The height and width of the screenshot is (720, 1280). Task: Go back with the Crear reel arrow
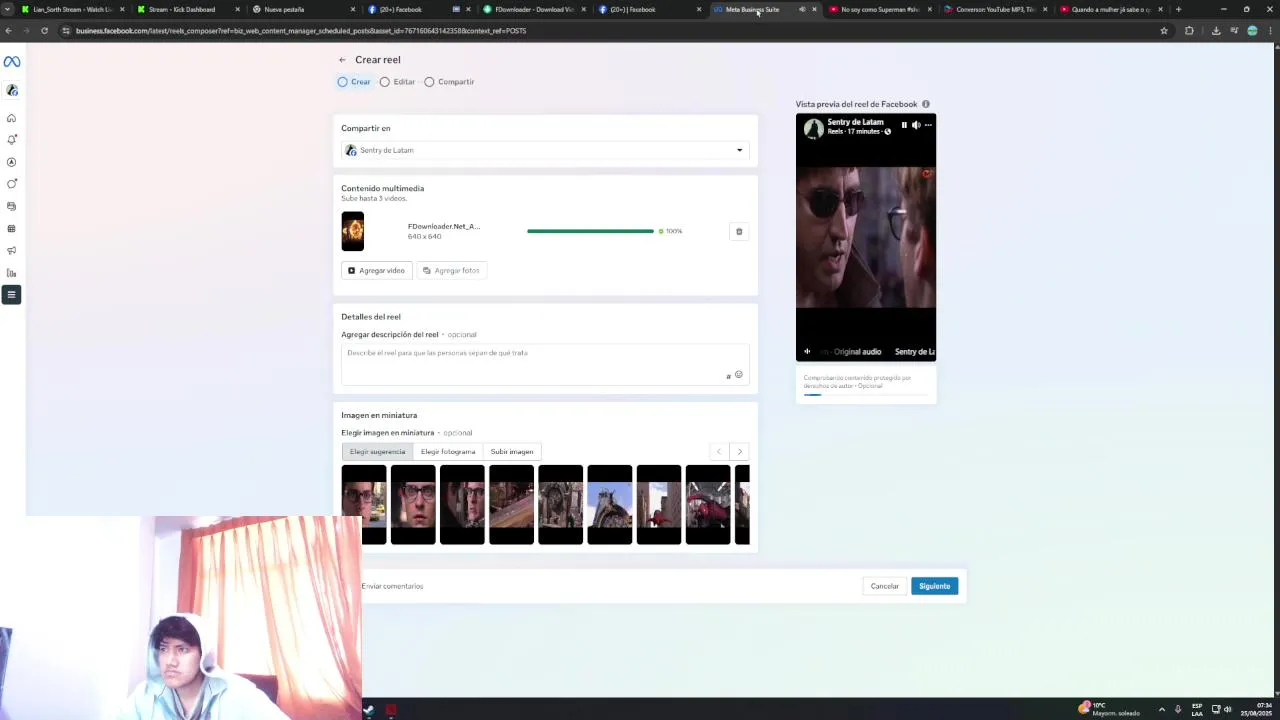(x=342, y=60)
